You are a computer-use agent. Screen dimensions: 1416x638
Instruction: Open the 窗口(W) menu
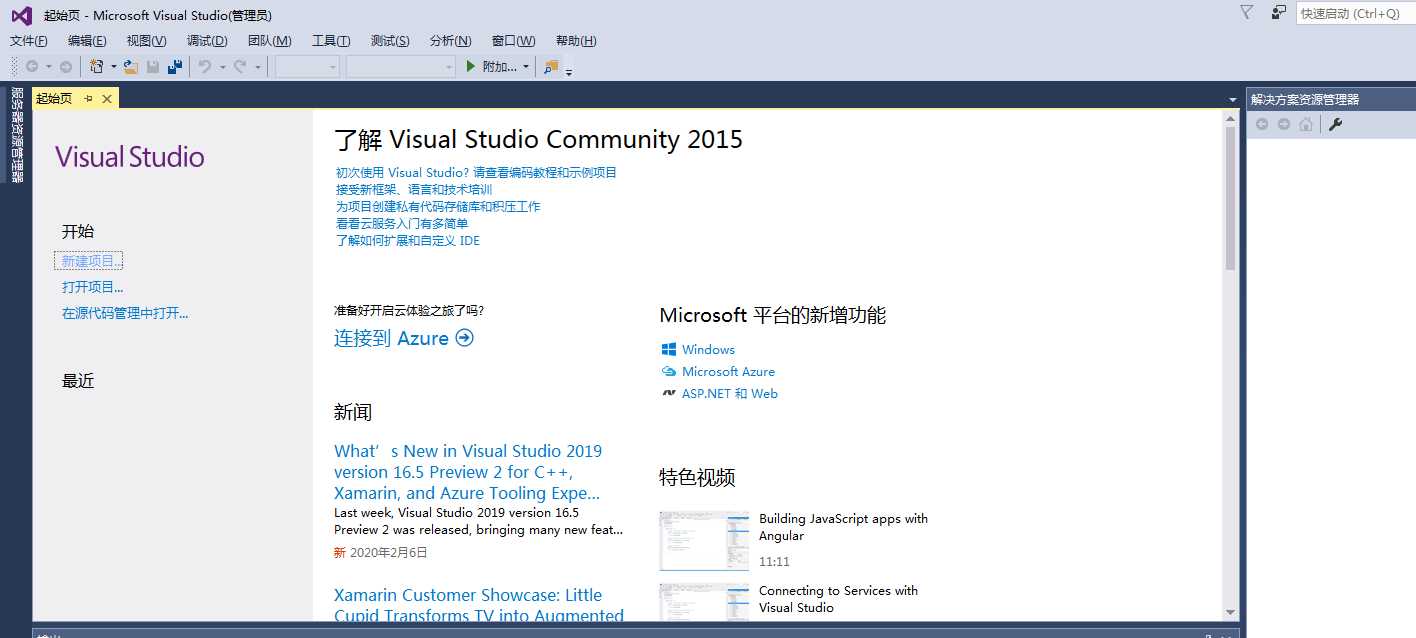pyautogui.click(x=514, y=41)
